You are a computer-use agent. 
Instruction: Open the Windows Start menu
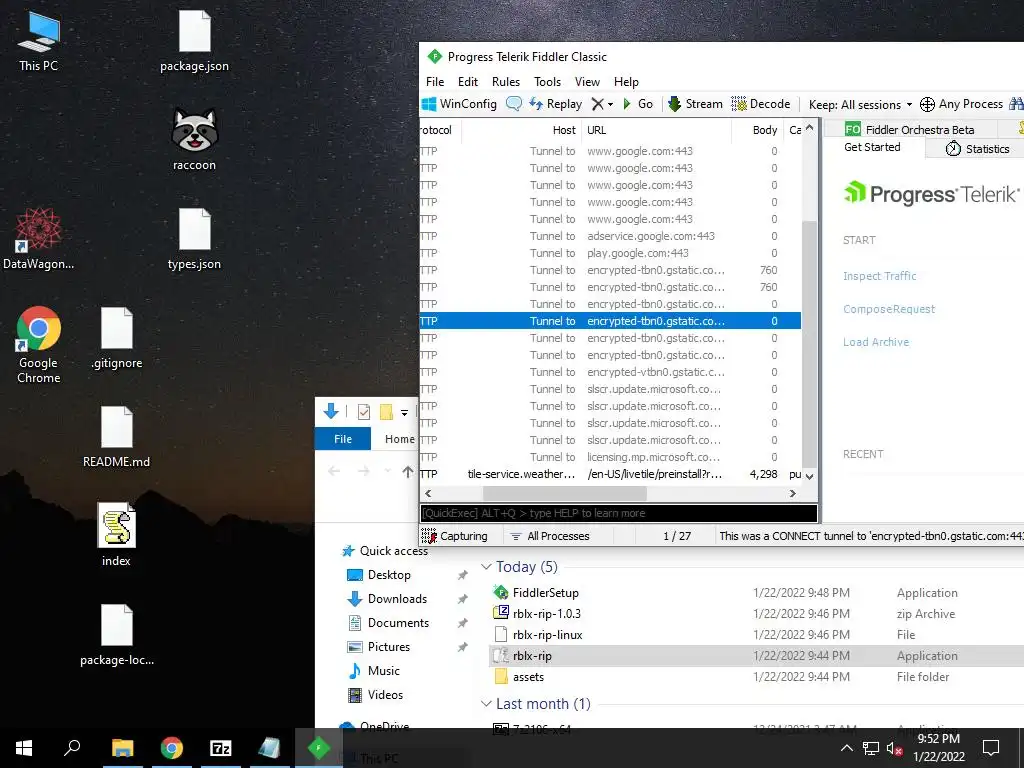coord(24,748)
